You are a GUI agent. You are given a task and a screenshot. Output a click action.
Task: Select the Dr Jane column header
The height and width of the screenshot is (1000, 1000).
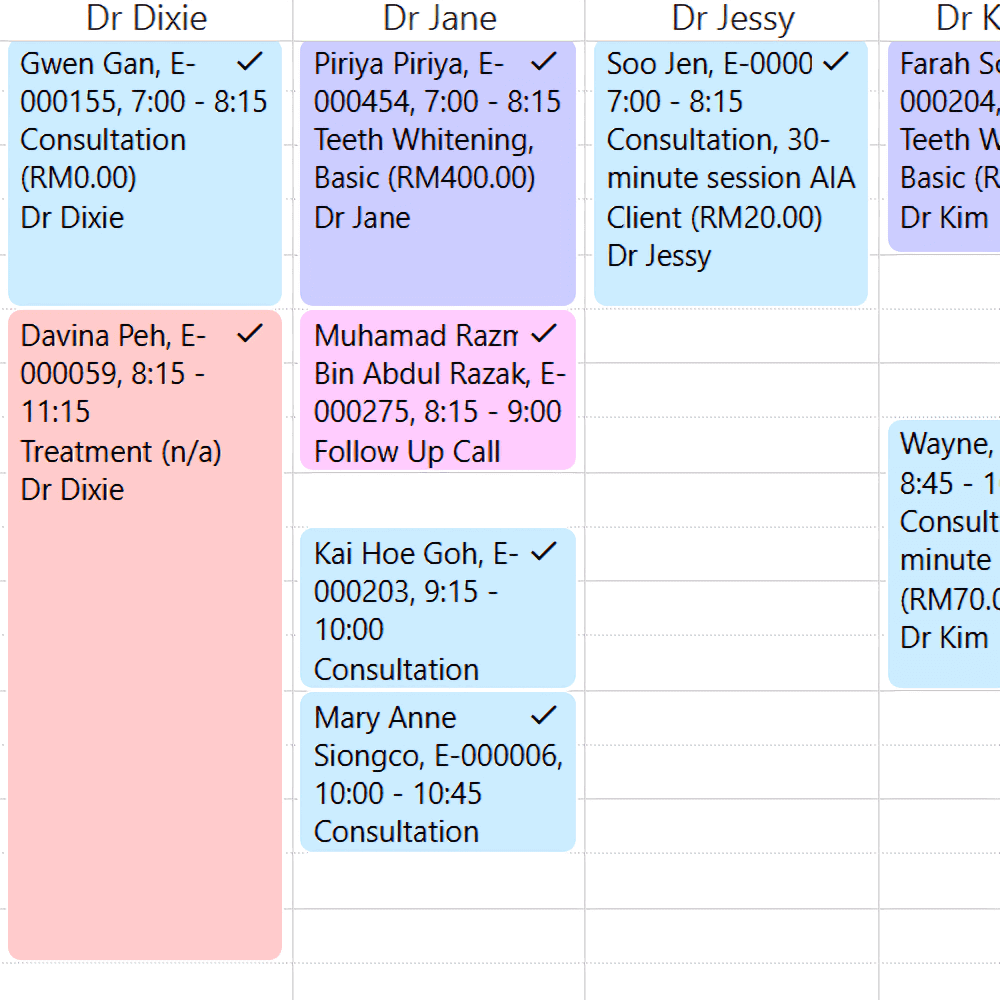pyautogui.click(x=440, y=18)
